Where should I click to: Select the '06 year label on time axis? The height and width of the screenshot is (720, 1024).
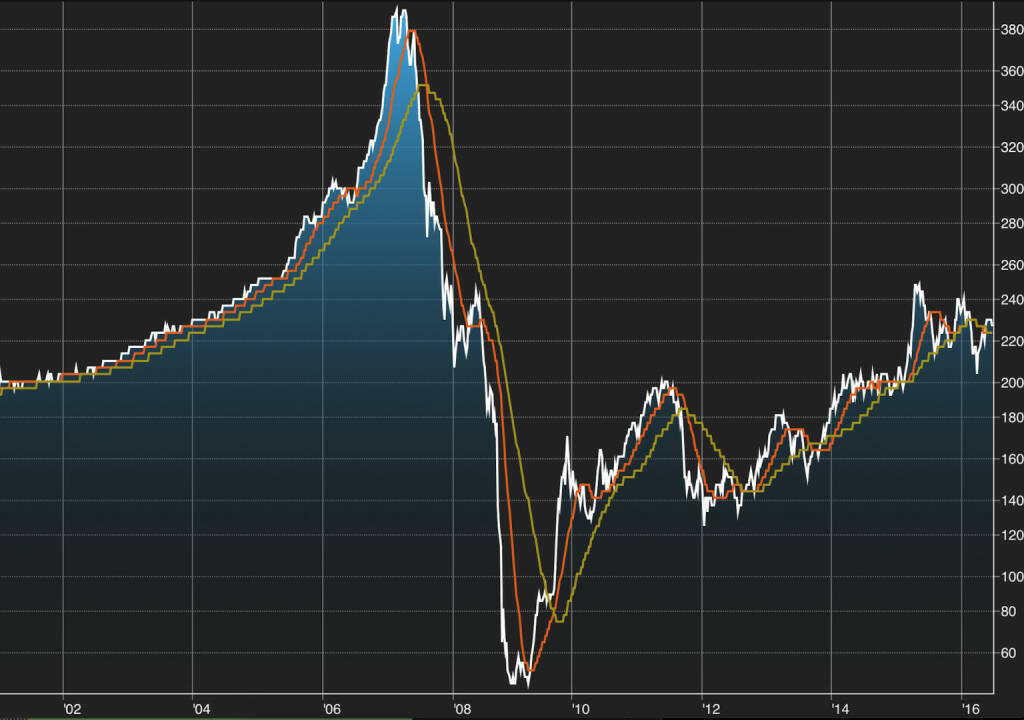pos(332,709)
